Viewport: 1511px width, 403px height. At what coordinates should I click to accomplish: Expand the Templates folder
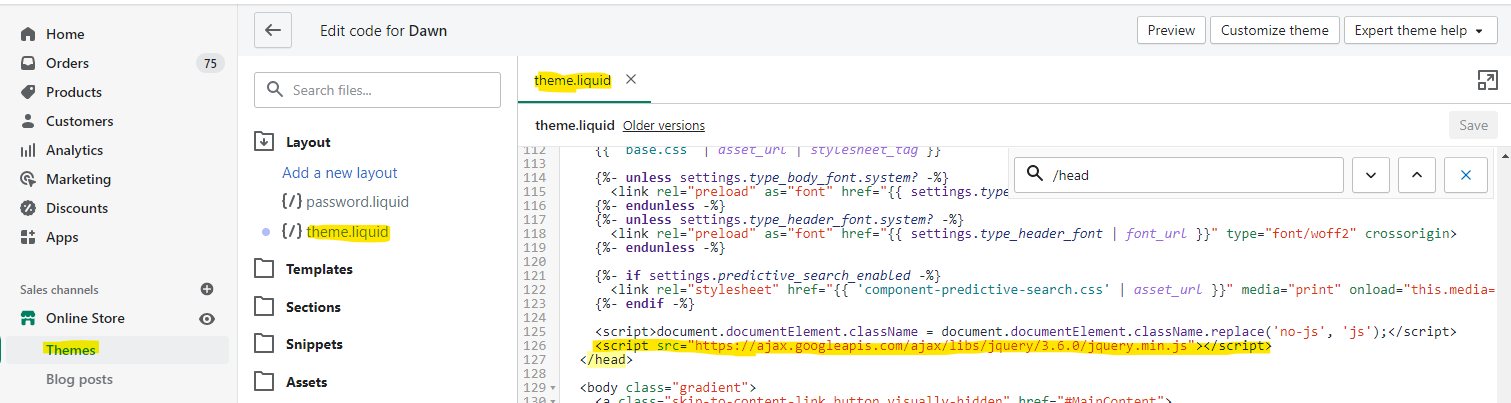pyautogui.click(x=264, y=269)
